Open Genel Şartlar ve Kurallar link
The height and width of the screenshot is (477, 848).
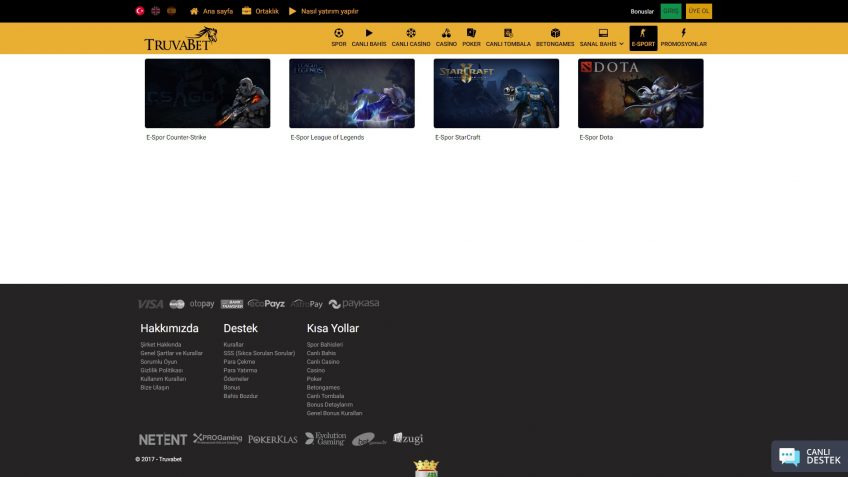click(x=171, y=353)
